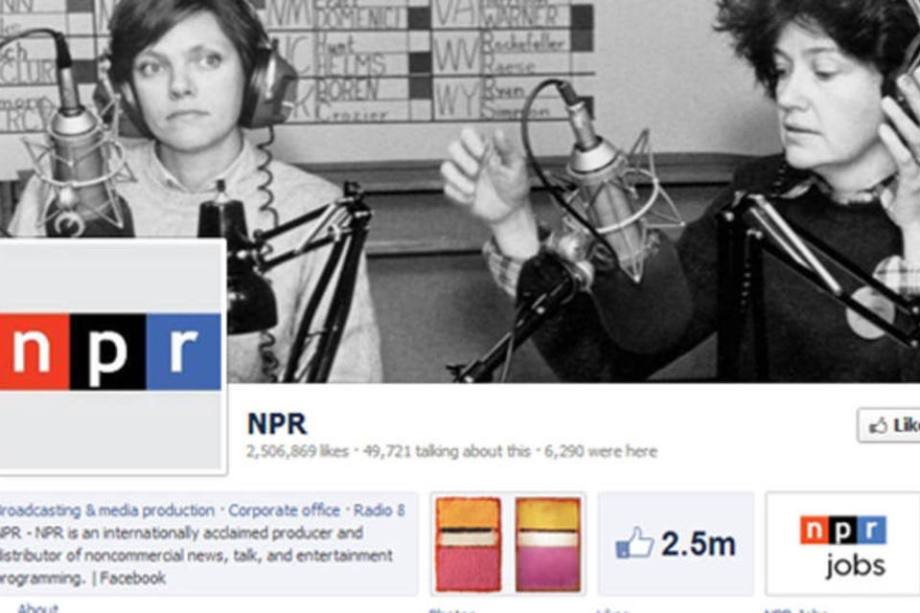Select the Corporate office category link
The width and height of the screenshot is (920, 613).
(284, 510)
